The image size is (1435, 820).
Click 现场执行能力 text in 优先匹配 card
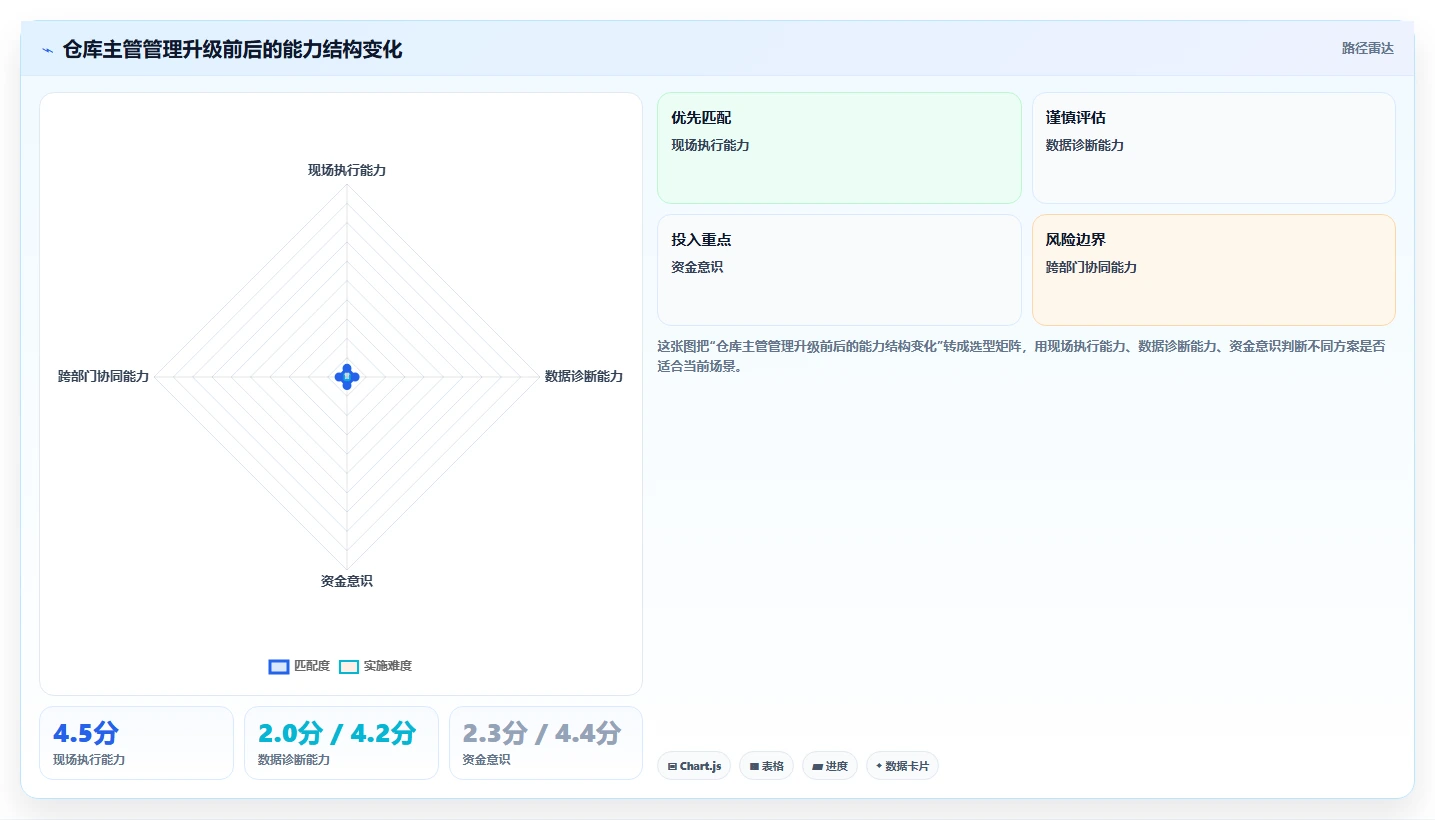(x=710, y=145)
